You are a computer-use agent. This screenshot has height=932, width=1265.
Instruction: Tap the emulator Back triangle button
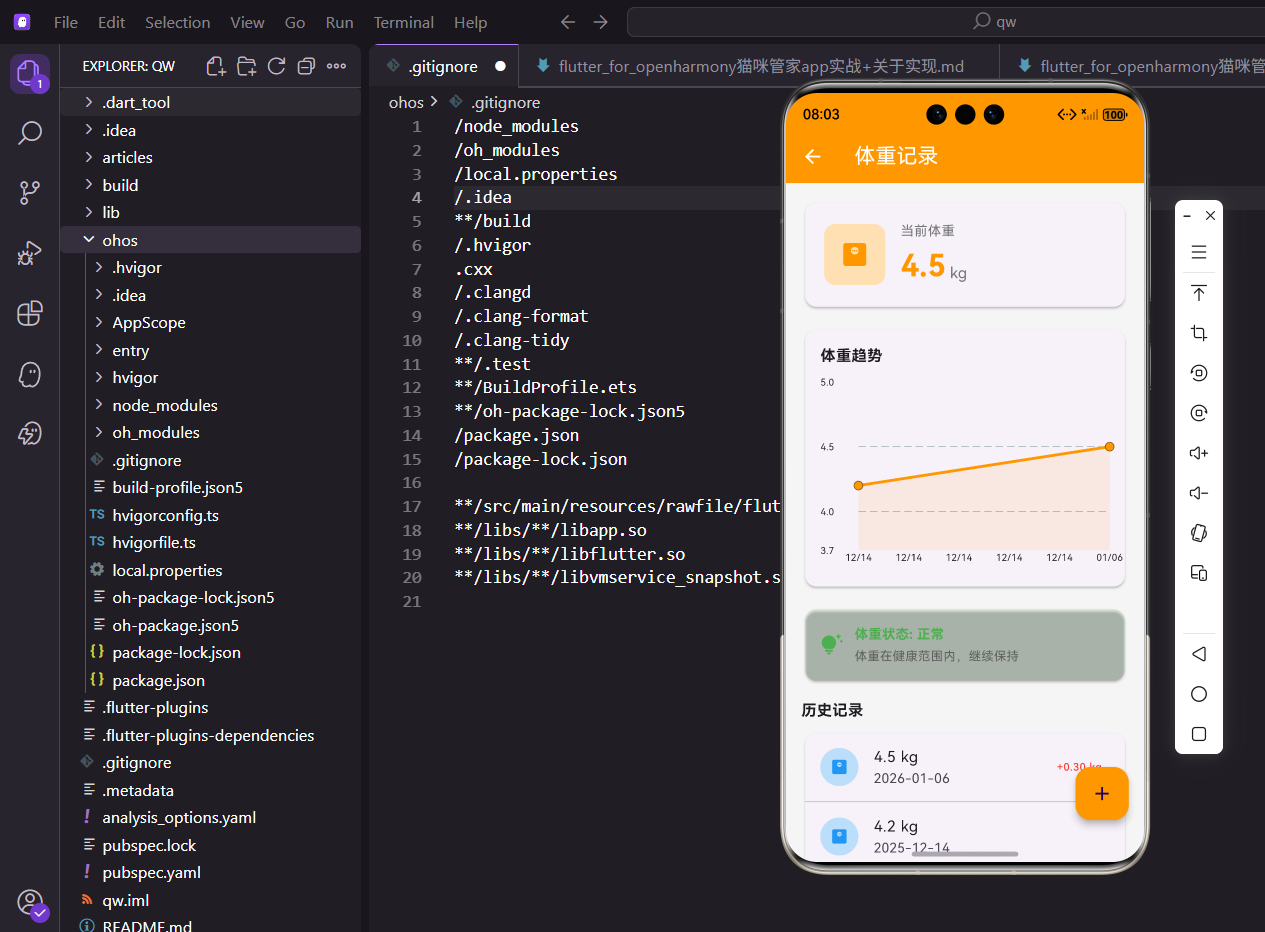point(1199,654)
